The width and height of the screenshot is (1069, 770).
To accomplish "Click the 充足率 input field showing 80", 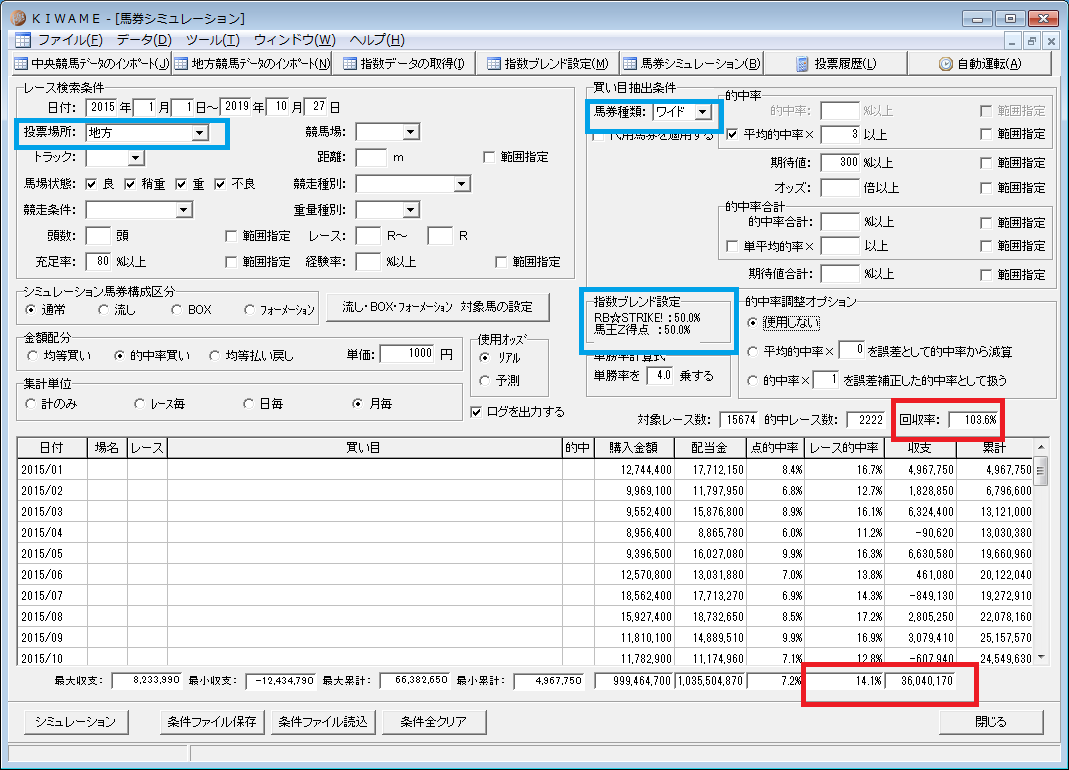I will click(98, 261).
